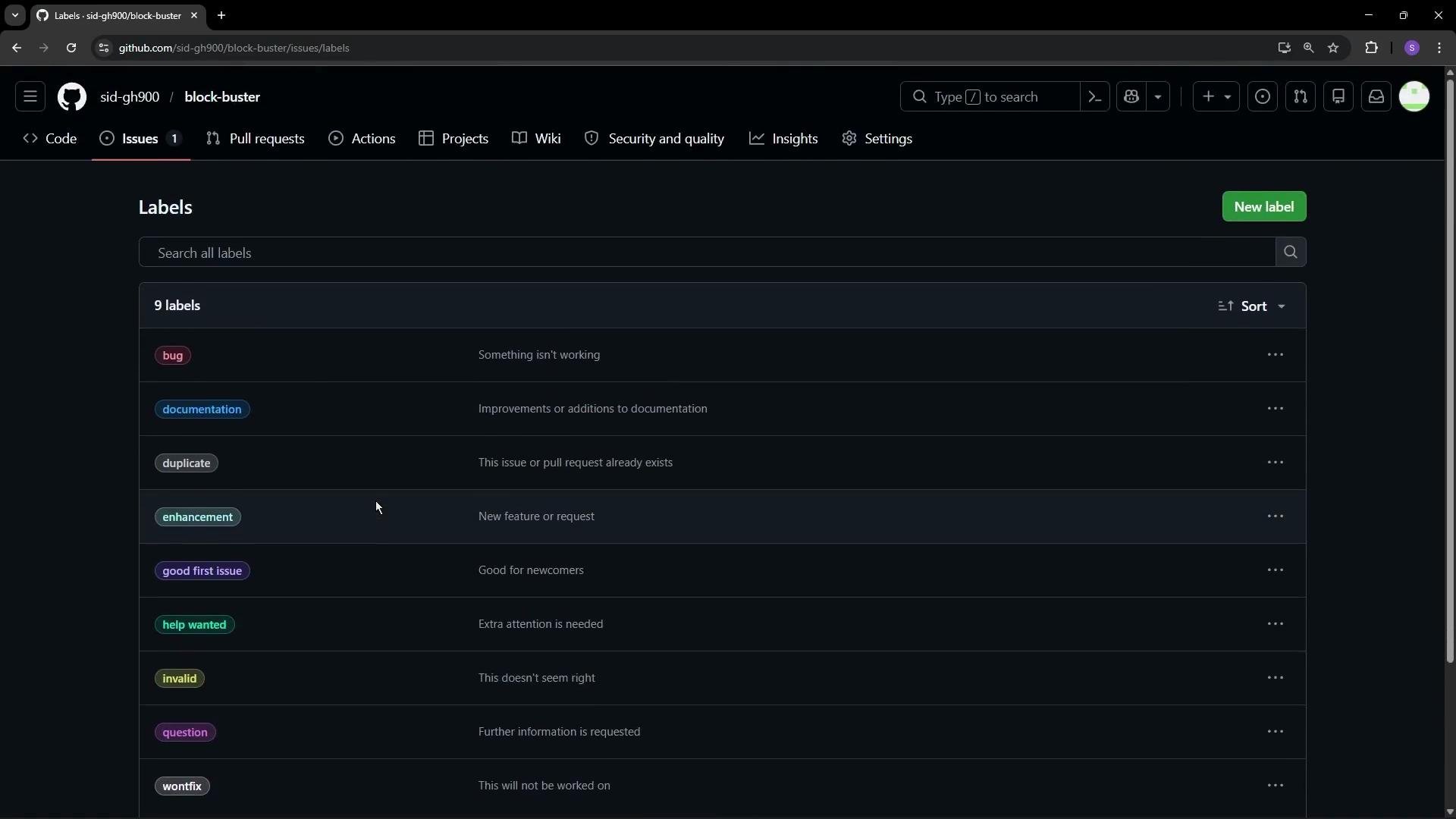Open the Copilot chat icon
The image size is (1456, 819).
pyautogui.click(x=1131, y=97)
